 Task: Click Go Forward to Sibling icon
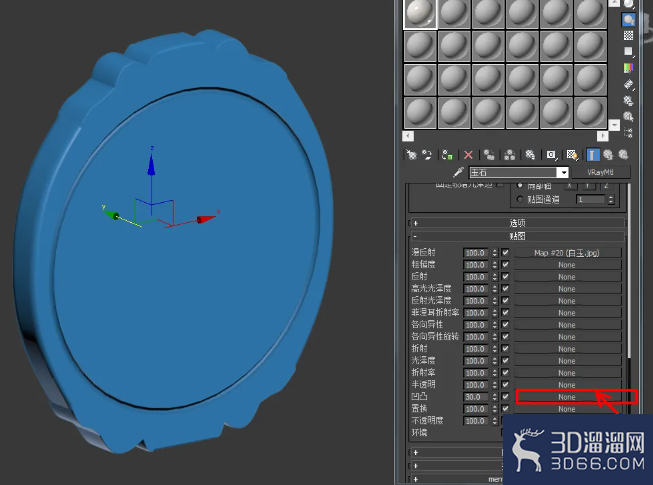(x=623, y=155)
